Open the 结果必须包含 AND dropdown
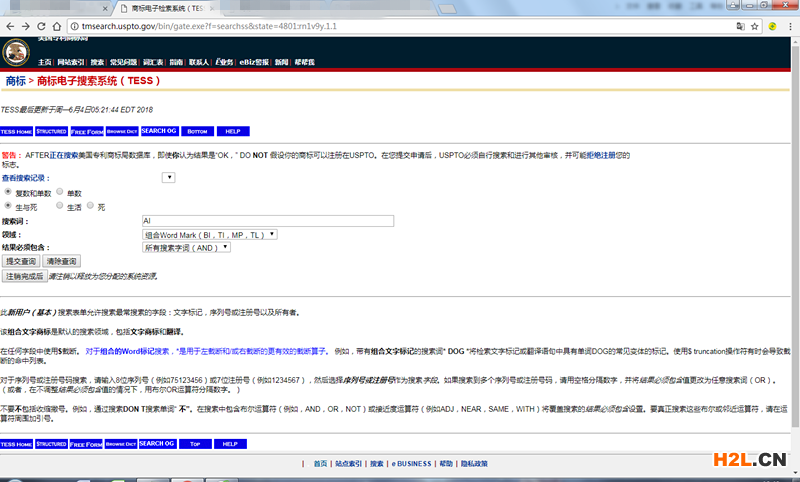The image size is (800, 482). (x=186, y=247)
